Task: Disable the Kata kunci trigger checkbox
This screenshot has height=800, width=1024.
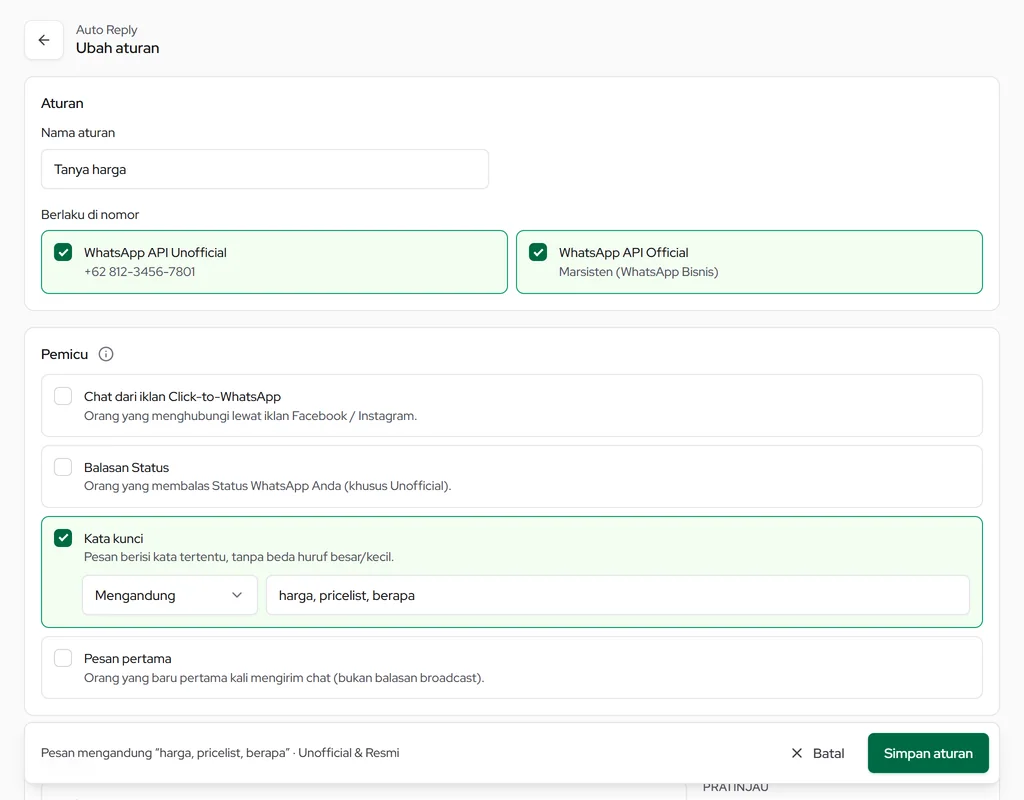Action: pyautogui.click(x=63, y=538)
